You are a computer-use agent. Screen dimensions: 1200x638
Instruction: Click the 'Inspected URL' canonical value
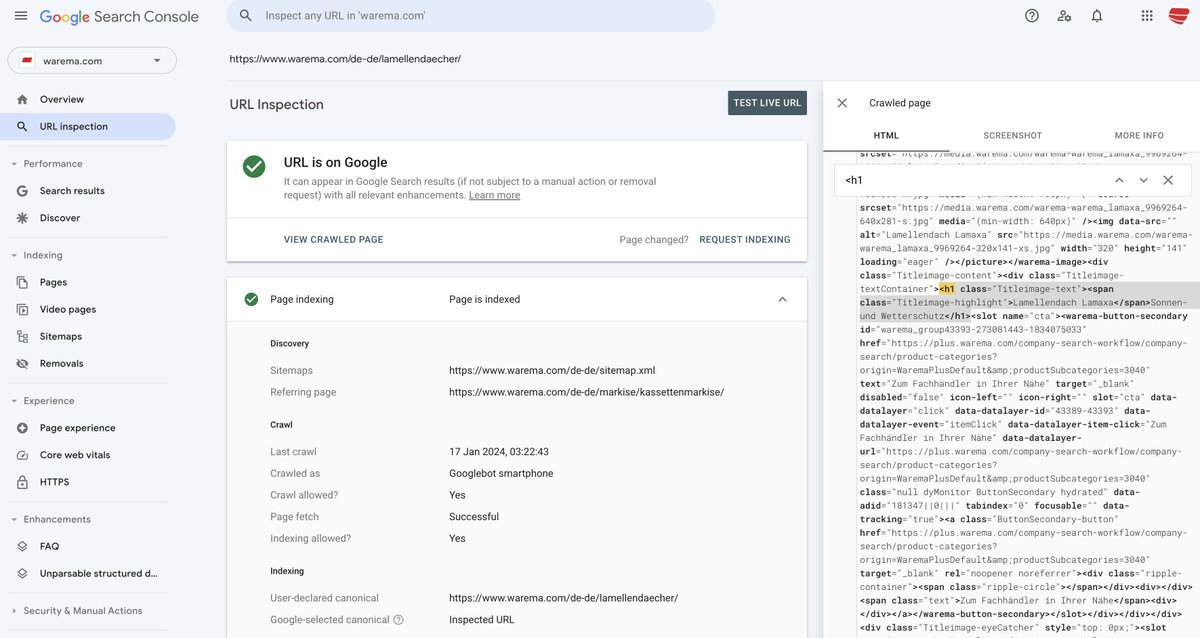pyautogui.click(x=482, y=620)
